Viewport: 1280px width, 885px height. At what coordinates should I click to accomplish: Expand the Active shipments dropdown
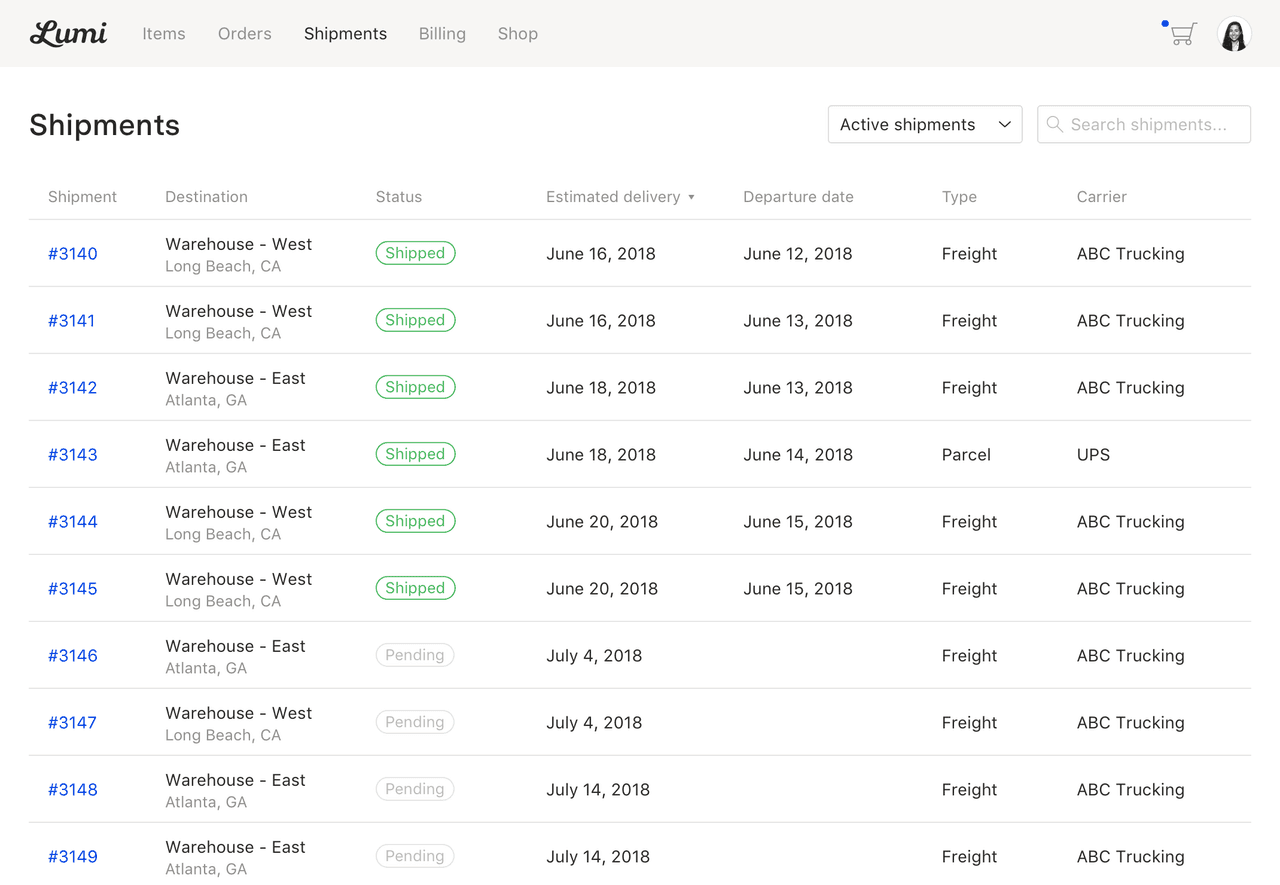(924, 125)
